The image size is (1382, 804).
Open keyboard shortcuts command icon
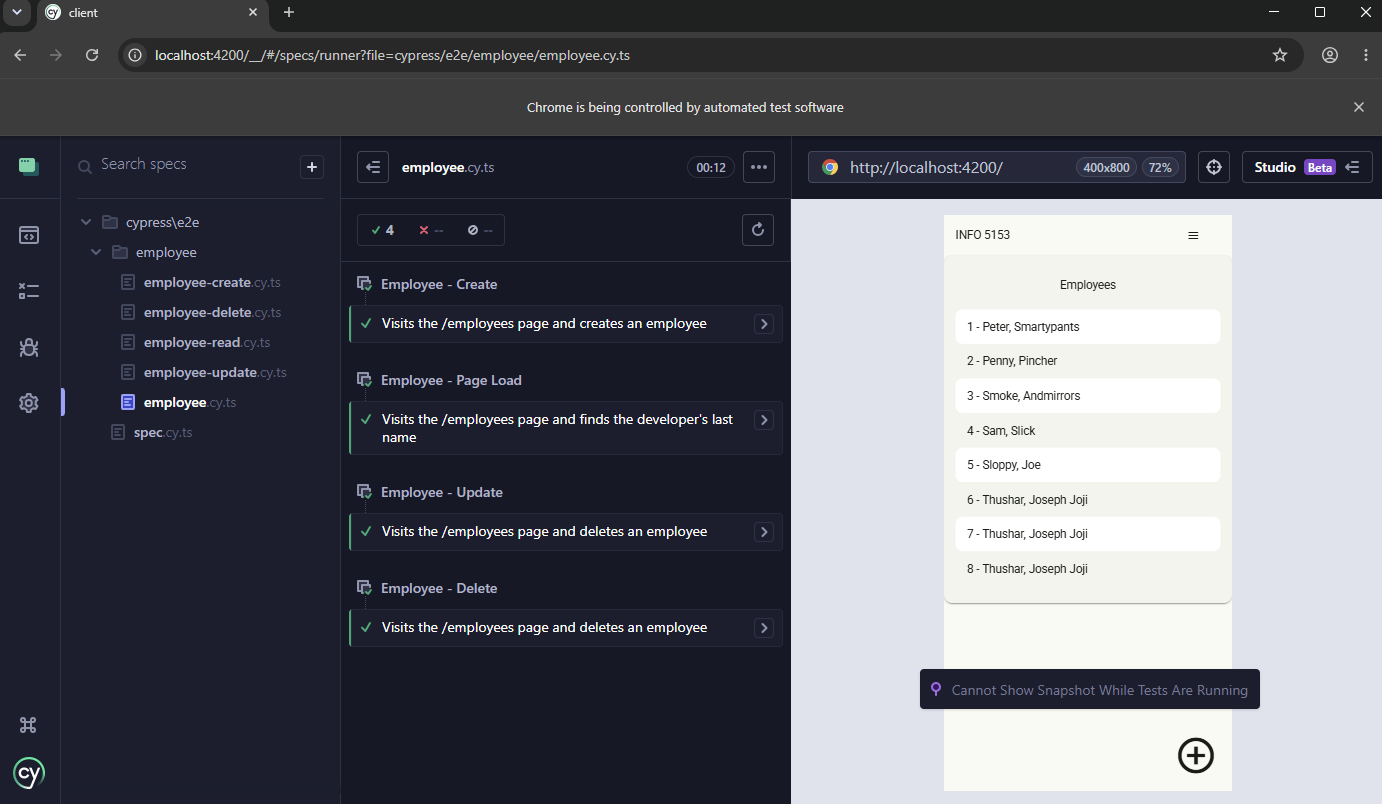29,725
